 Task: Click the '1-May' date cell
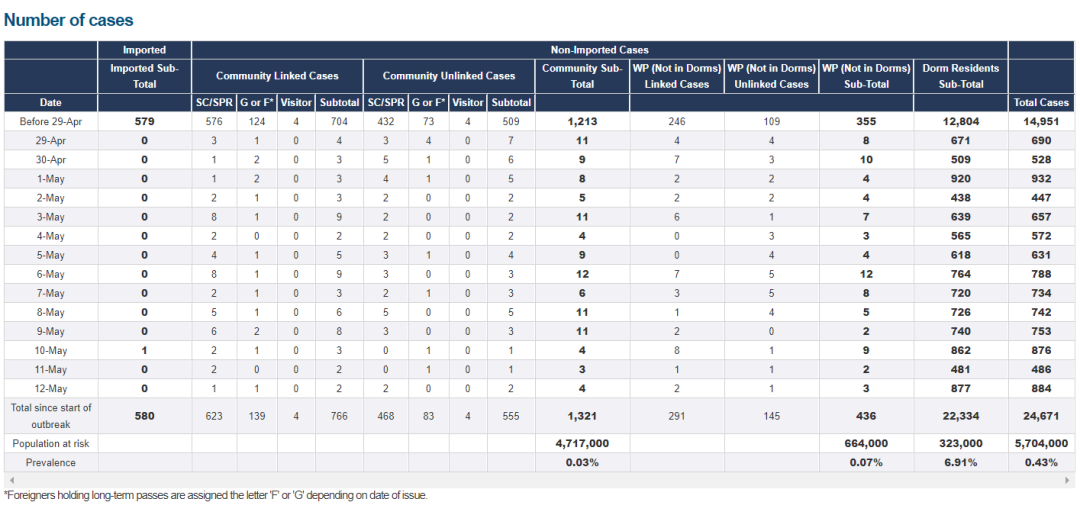point(50,178)
